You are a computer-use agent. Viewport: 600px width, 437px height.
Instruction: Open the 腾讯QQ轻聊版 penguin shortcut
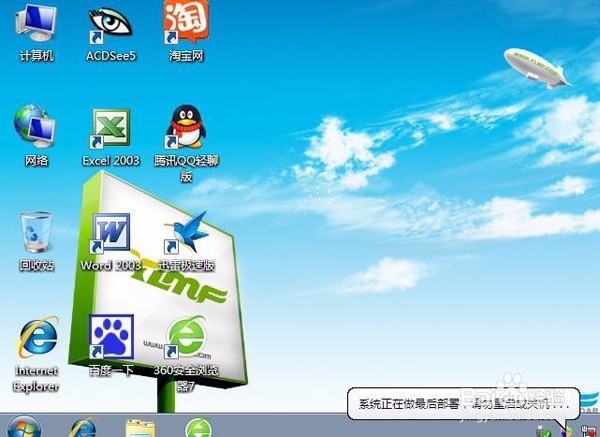(186, 144)
